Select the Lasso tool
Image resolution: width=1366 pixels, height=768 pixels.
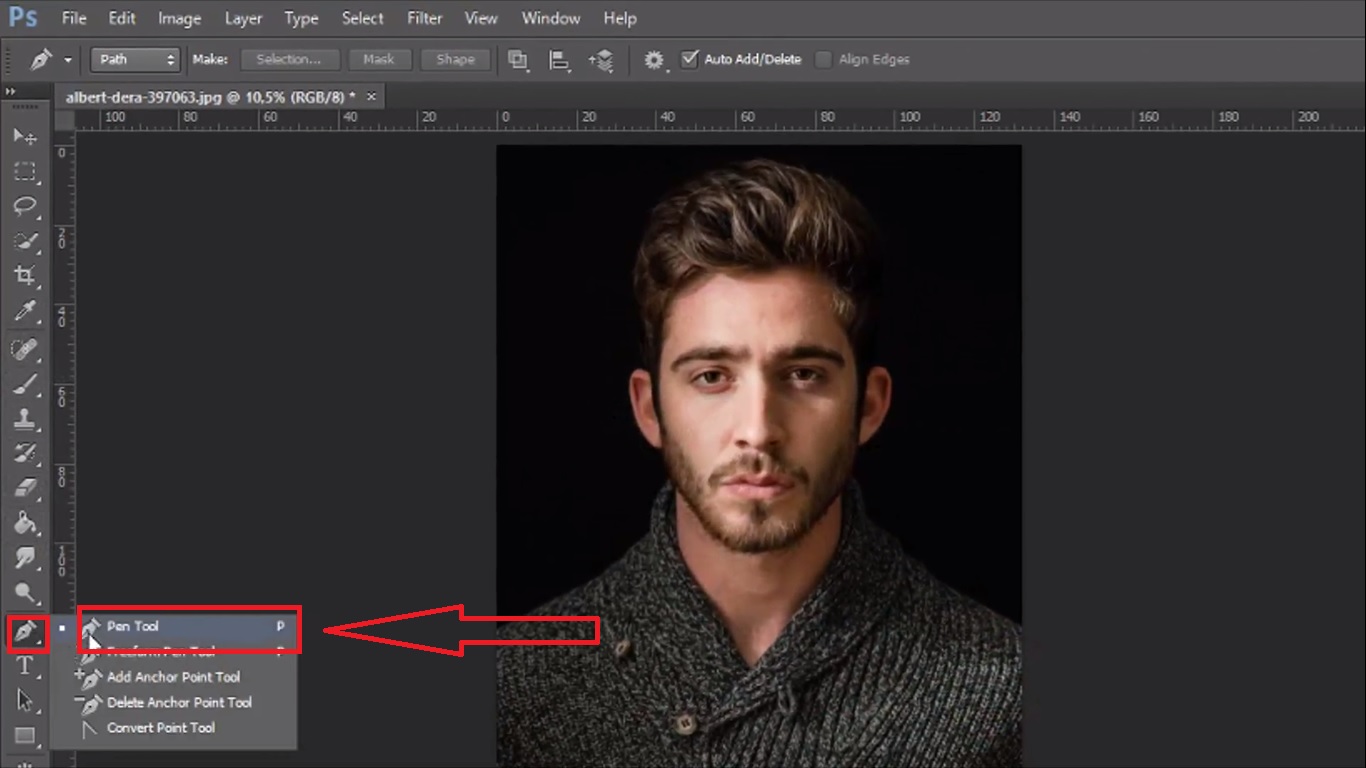[25, 206]
